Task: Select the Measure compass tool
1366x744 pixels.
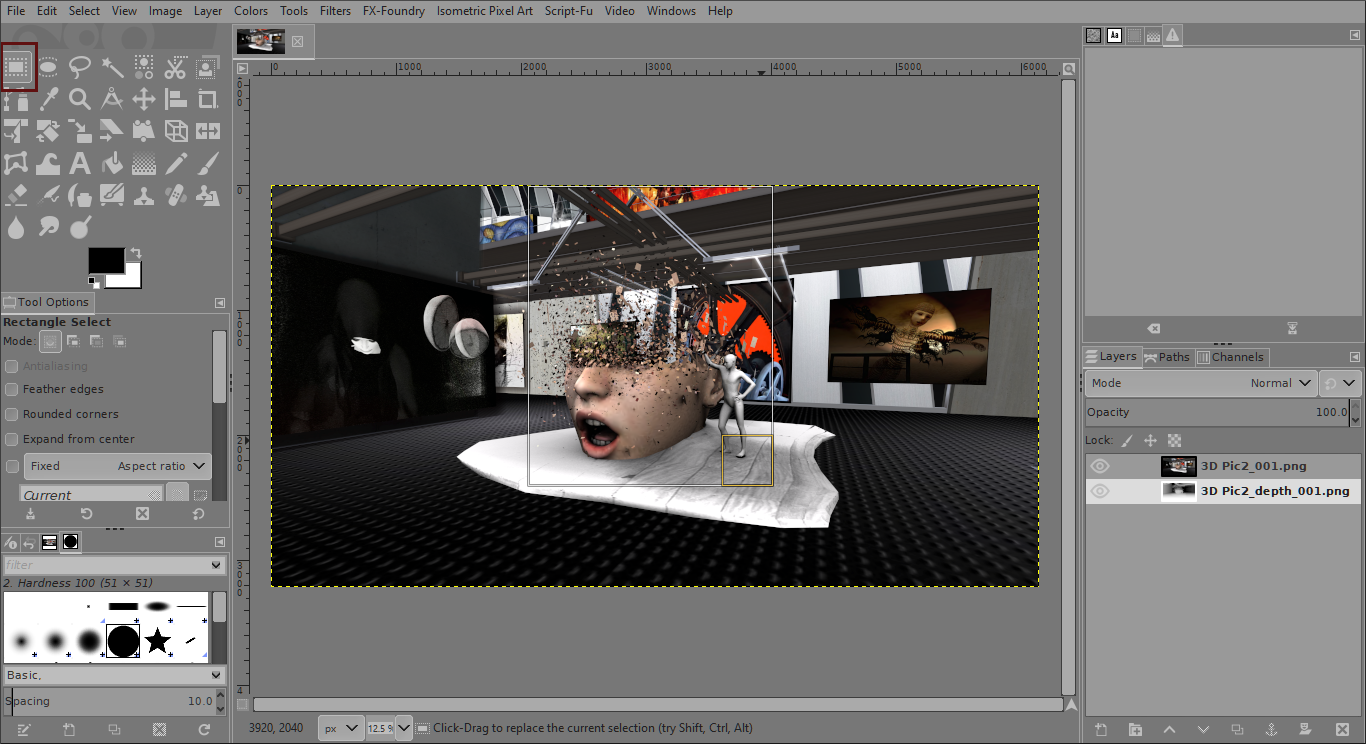Action: [112, 99]
